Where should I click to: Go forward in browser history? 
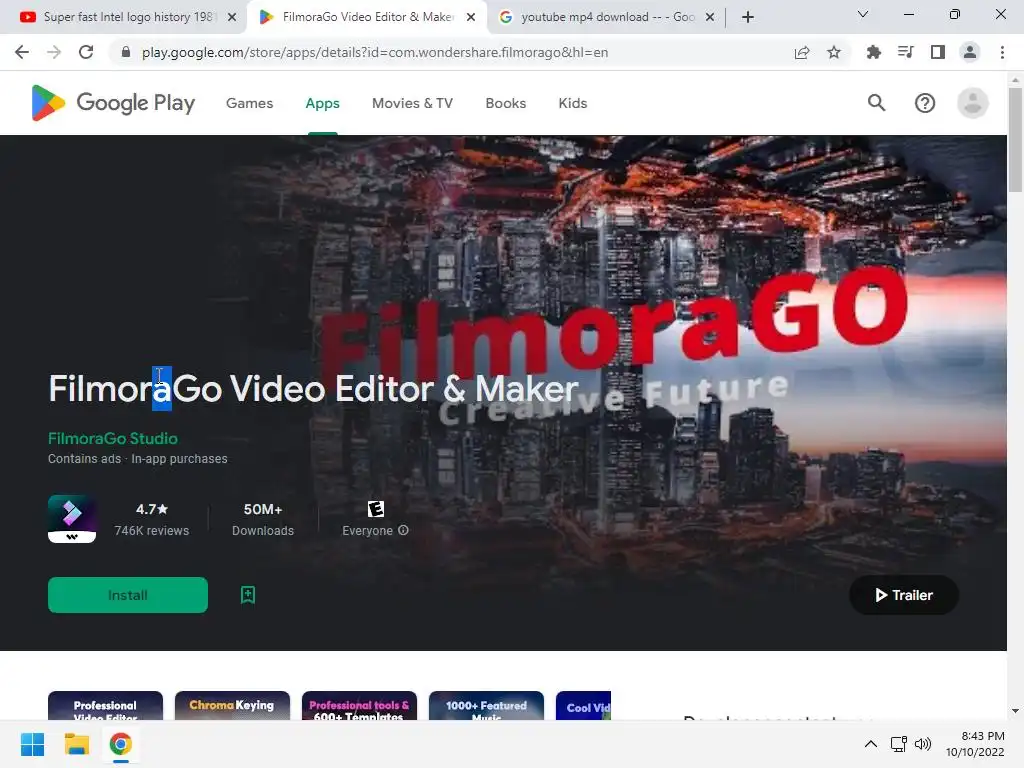(54, 52)
